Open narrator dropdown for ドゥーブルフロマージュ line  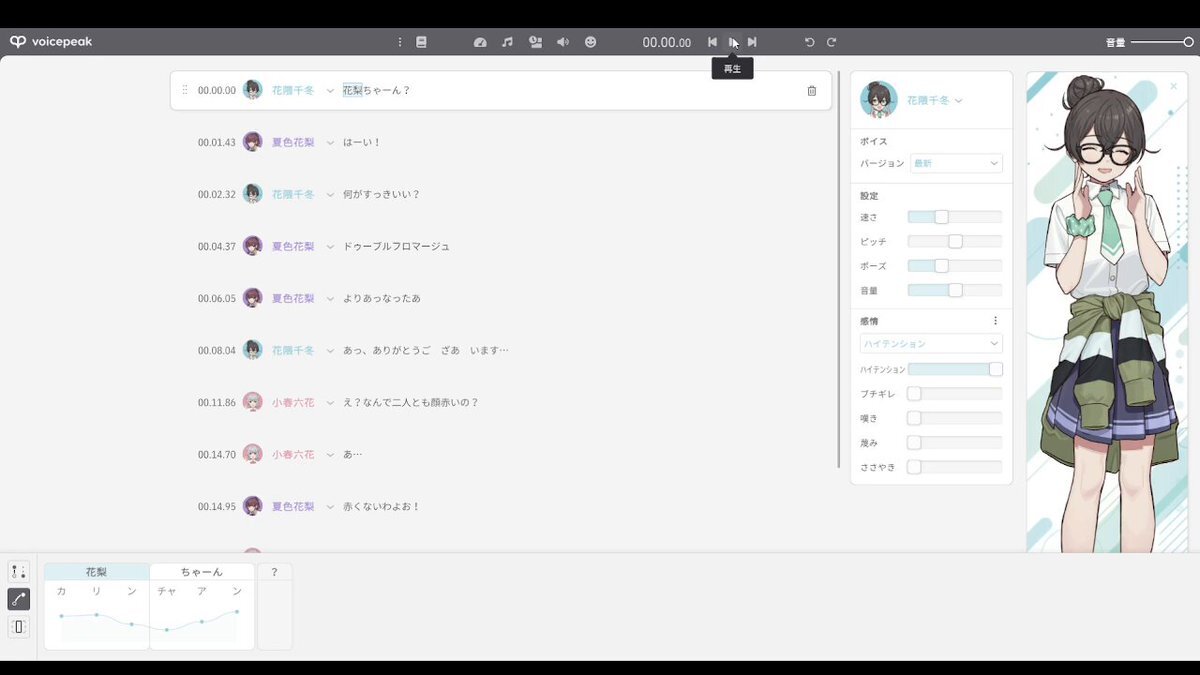coord(330,246)
